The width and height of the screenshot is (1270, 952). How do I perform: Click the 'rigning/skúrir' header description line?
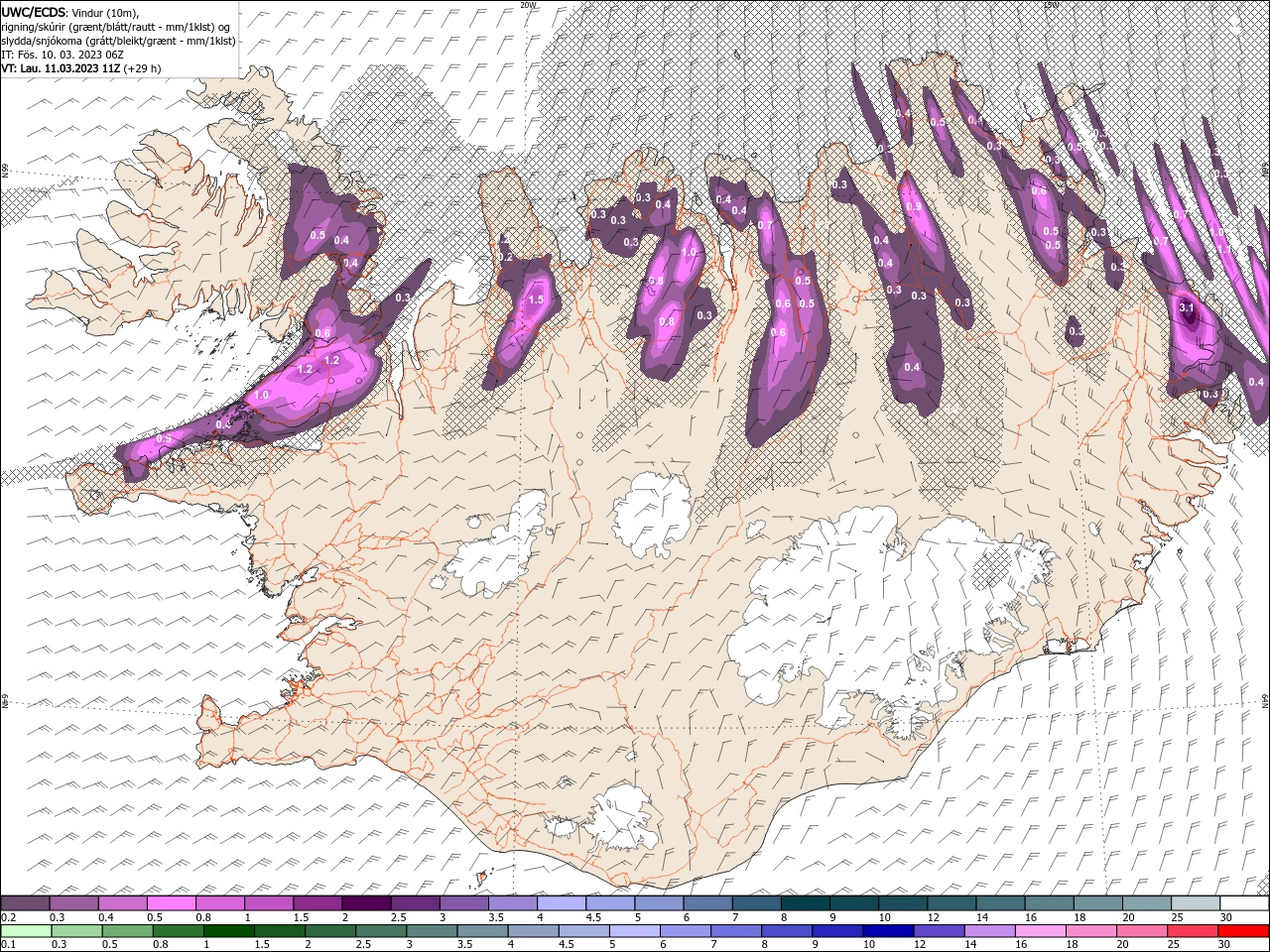[117, 27]
